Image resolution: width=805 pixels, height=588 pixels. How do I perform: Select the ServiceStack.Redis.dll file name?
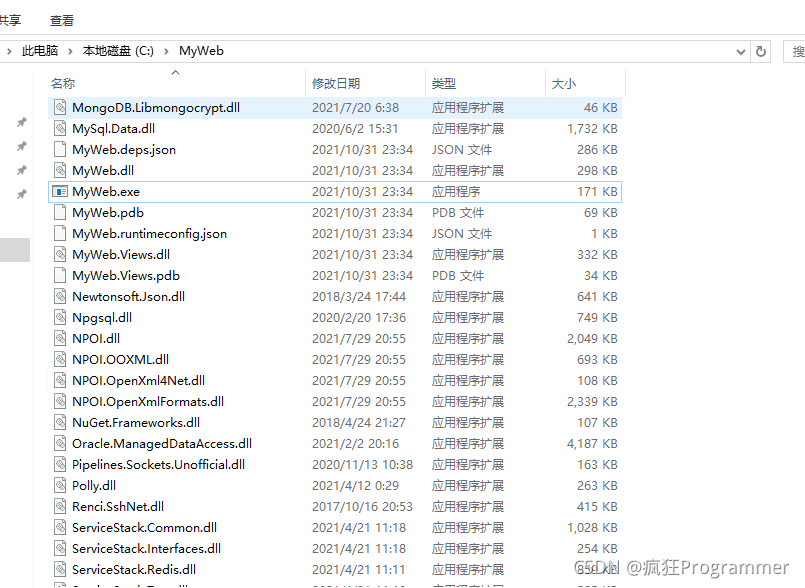click(133, 569)
